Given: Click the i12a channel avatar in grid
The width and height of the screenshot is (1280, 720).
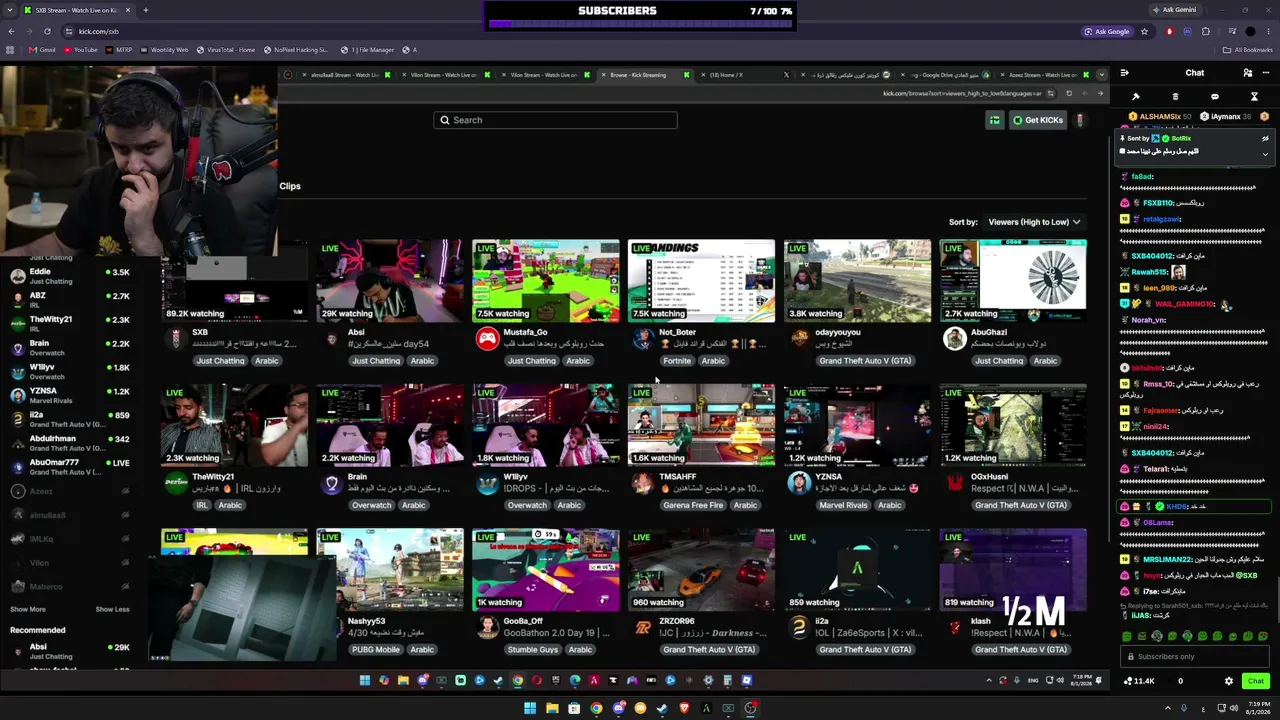Looking at the screenshot, I should [x=799, y=628].
